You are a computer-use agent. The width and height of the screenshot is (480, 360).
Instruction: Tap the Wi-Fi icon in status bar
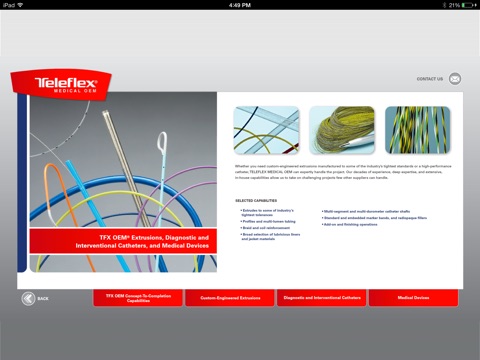20,5
